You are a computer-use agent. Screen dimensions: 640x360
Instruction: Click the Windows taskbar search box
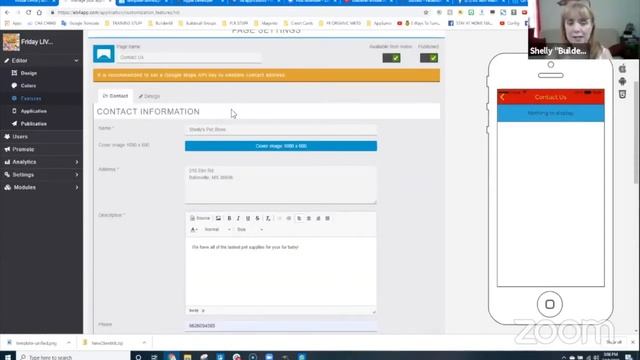click(x=73, y=357)
